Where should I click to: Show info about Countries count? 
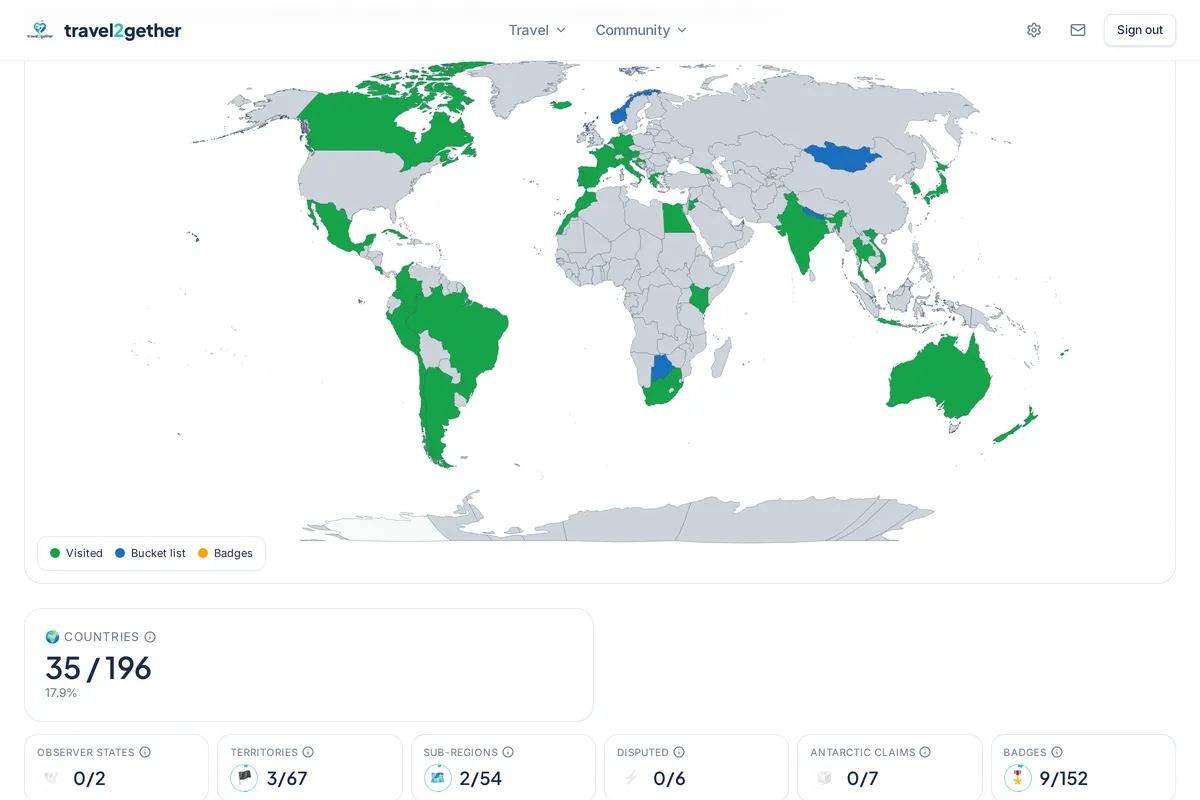point(150,637)
